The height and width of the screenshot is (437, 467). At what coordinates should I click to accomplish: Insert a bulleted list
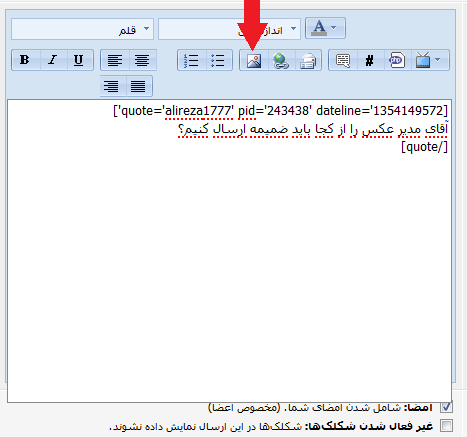tap(218, 60)
